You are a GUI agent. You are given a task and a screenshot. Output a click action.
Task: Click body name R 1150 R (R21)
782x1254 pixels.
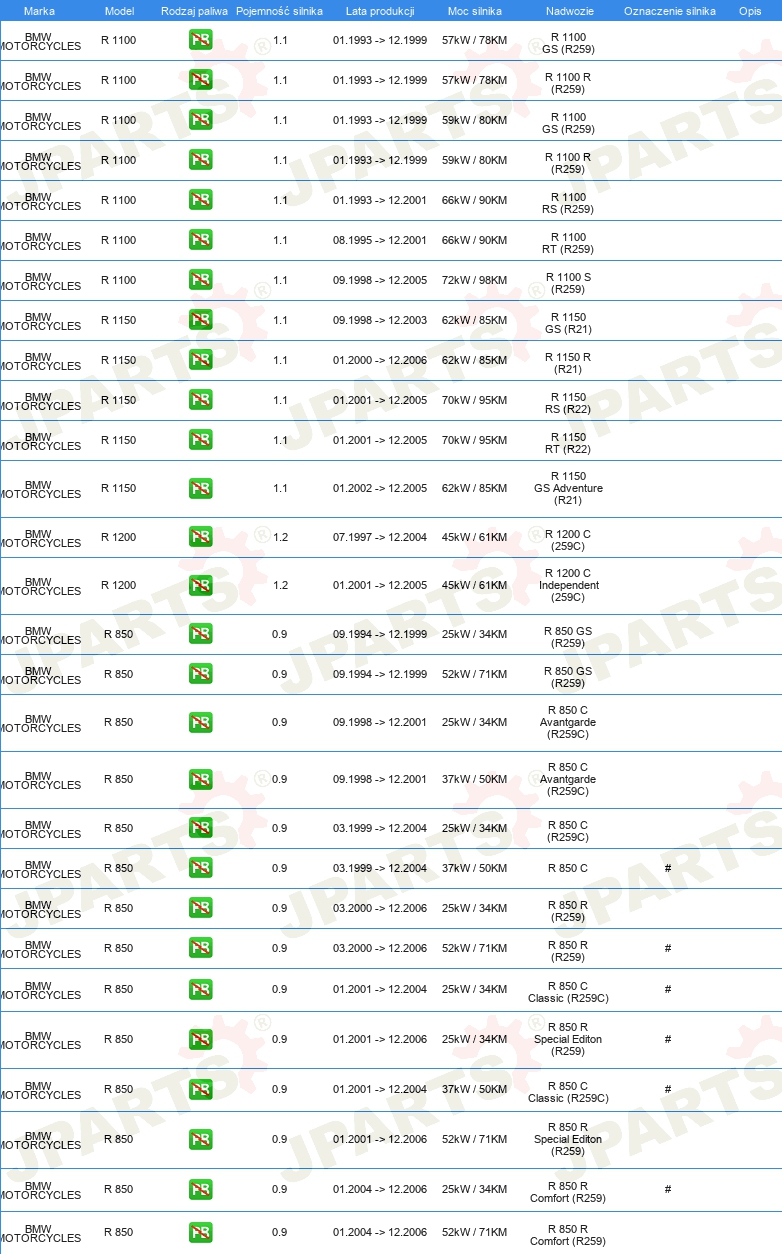(568, 363)
